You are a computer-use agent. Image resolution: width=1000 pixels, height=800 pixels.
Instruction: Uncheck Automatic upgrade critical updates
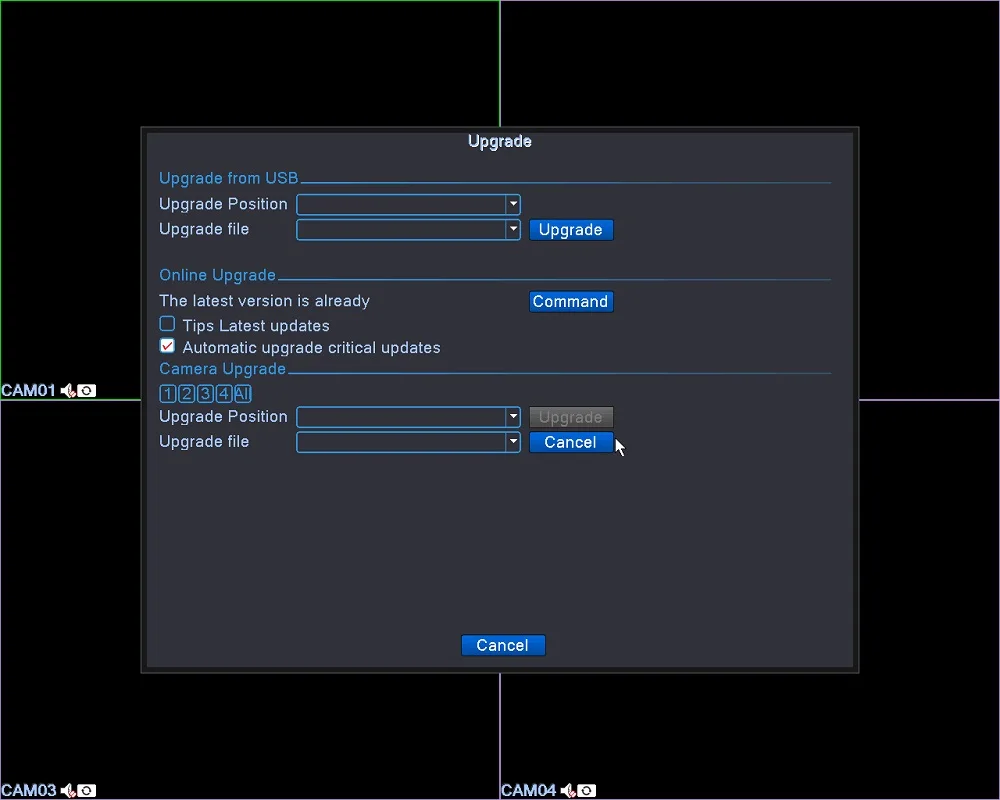[167, 346]
